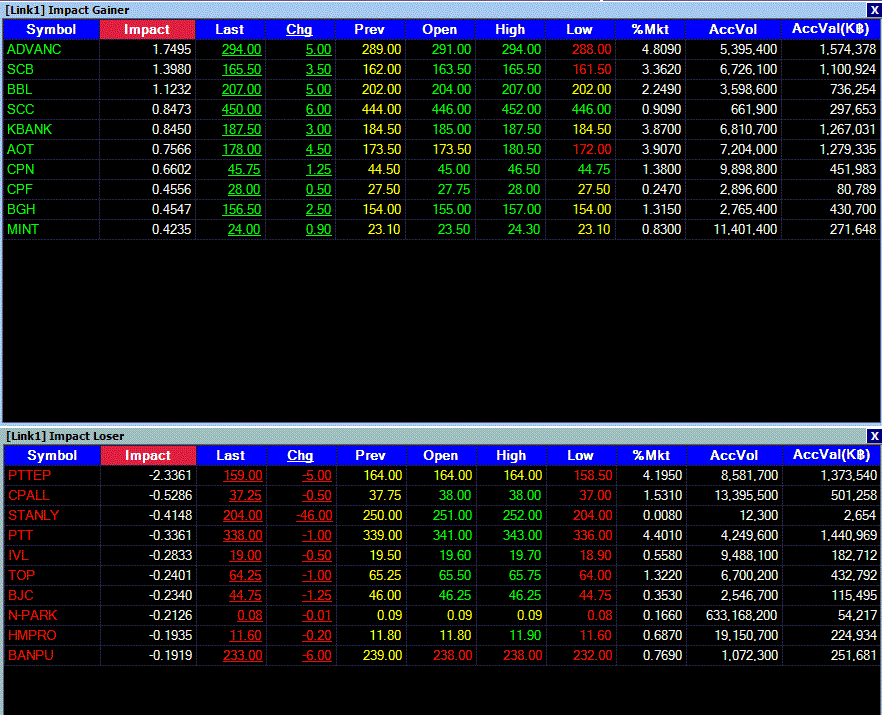
Task: Open KBANK last price 187.50 link
Action: click(x=242, y=129)
